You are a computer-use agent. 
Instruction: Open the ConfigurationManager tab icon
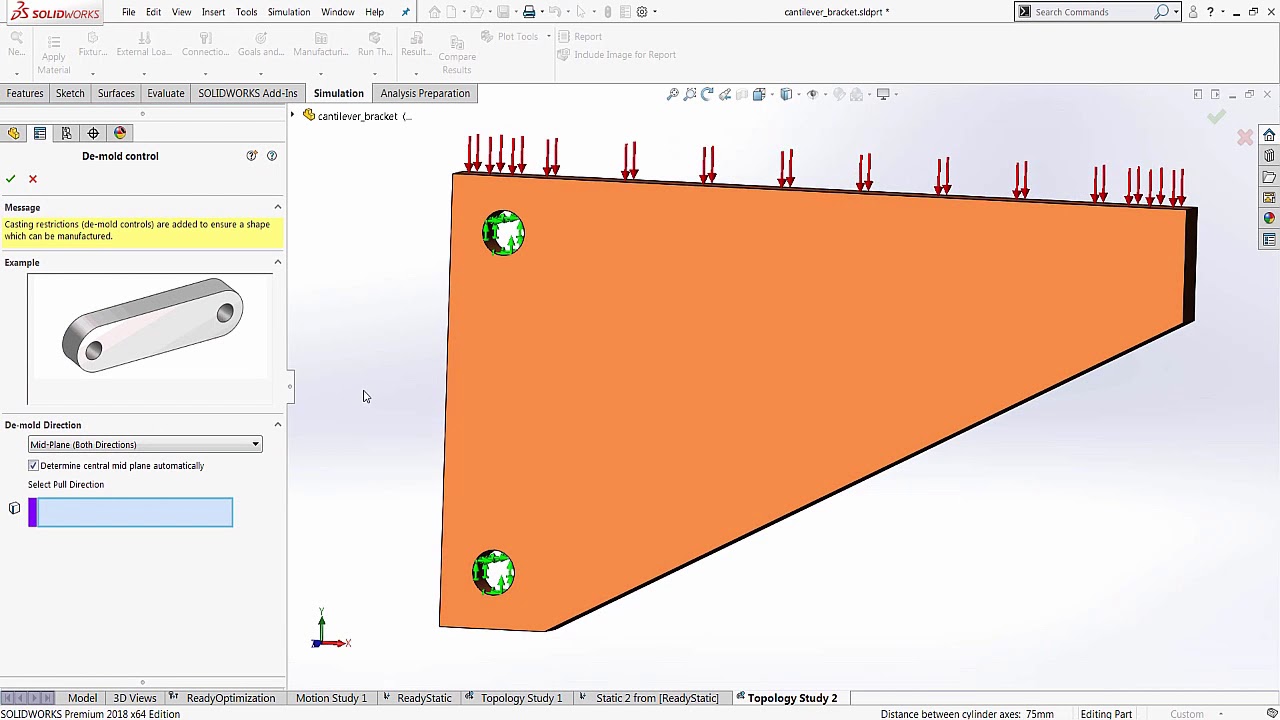[x=66, y=133]
